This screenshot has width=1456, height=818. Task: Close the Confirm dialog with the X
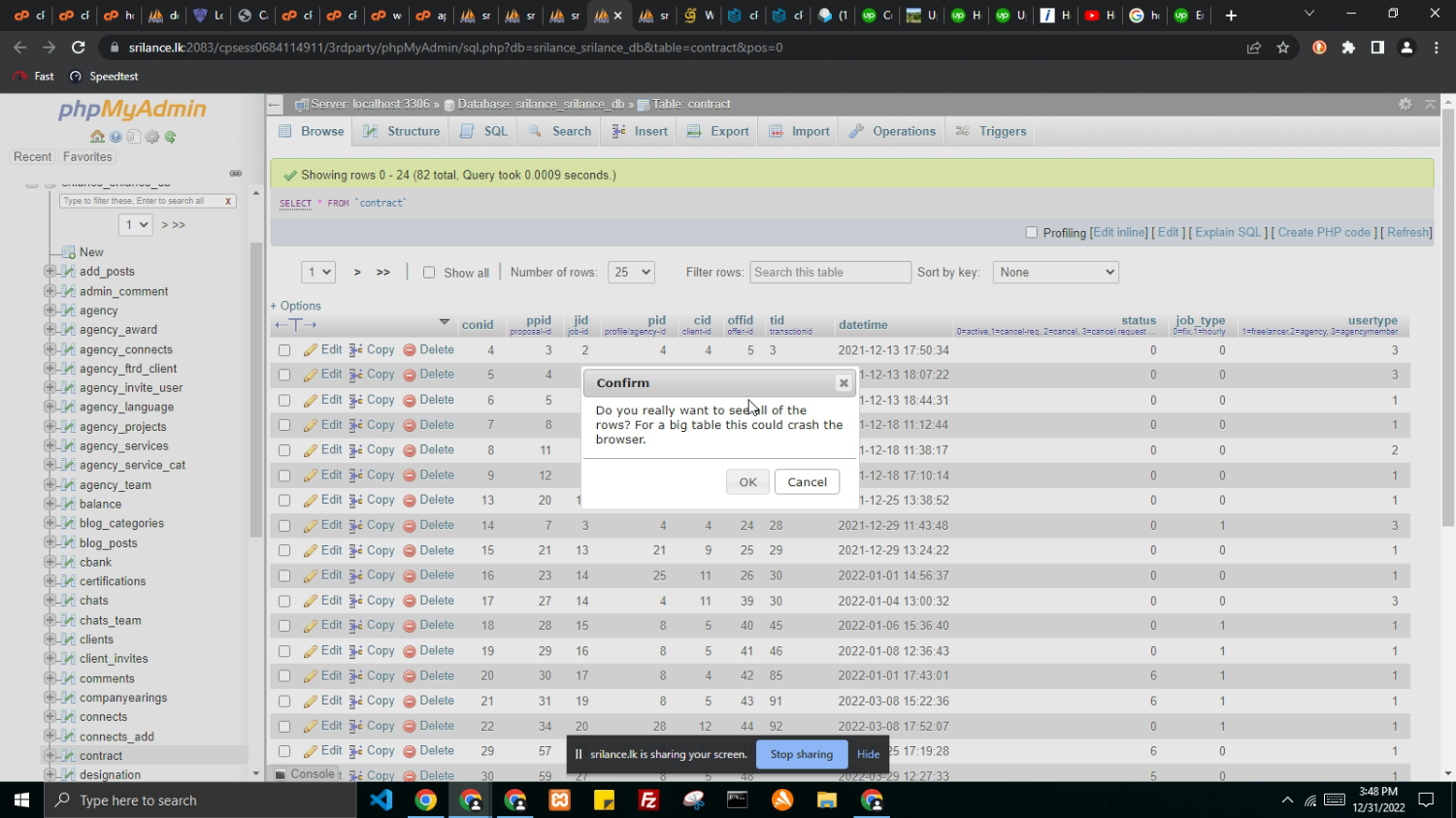(x=844, y=383)
